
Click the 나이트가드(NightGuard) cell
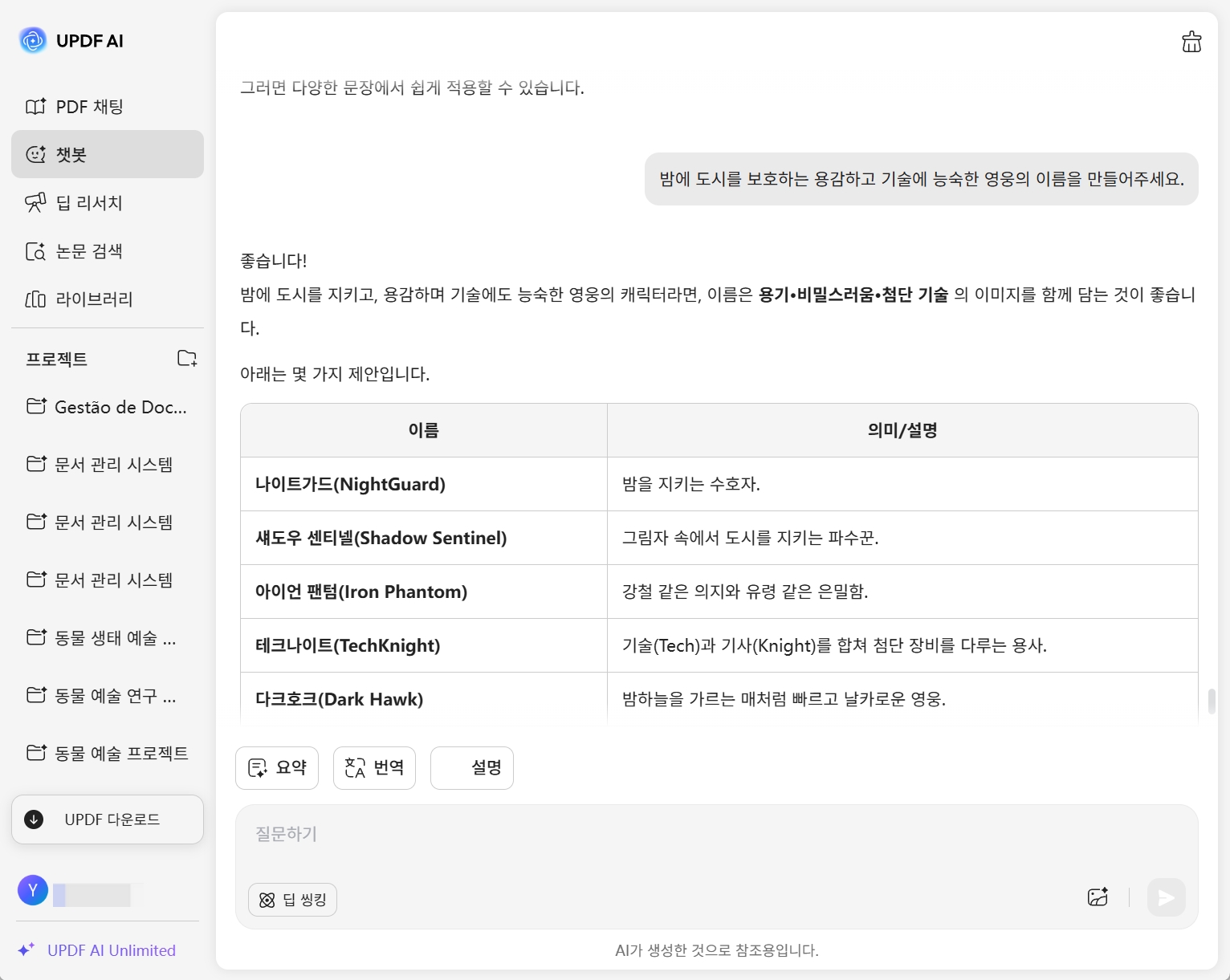[x=424, y=484]
